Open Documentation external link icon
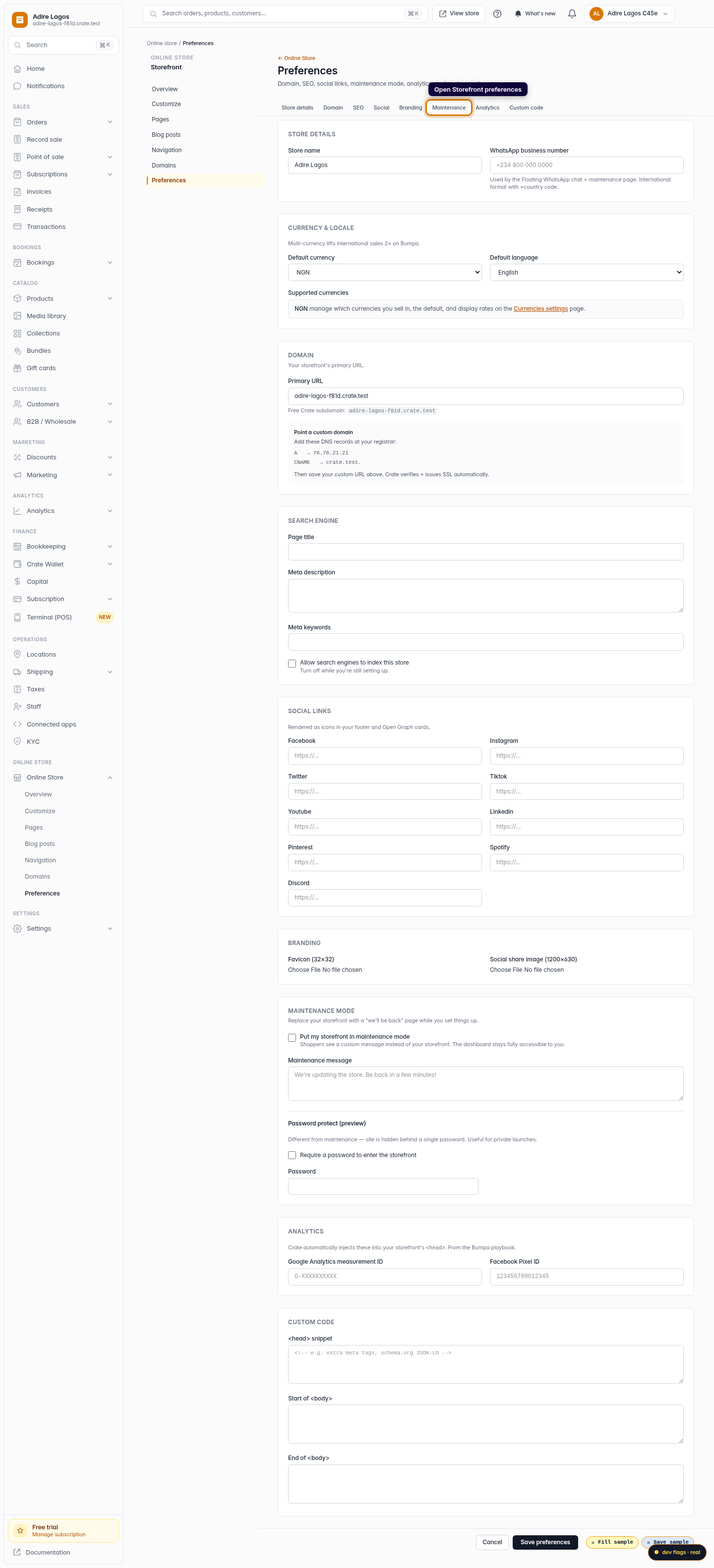The width and height of the screenshot is (714, 1568). pos(17,1552)
